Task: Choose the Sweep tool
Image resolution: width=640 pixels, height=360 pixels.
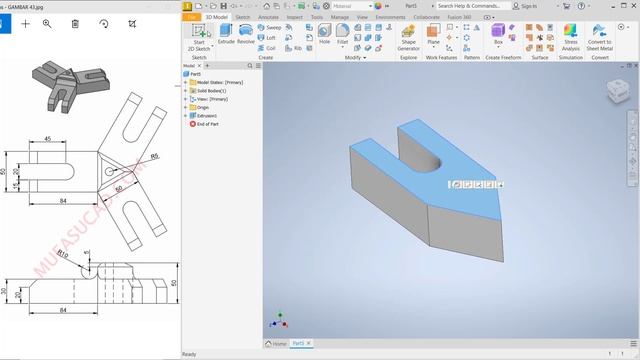Action: coord(270,27)
